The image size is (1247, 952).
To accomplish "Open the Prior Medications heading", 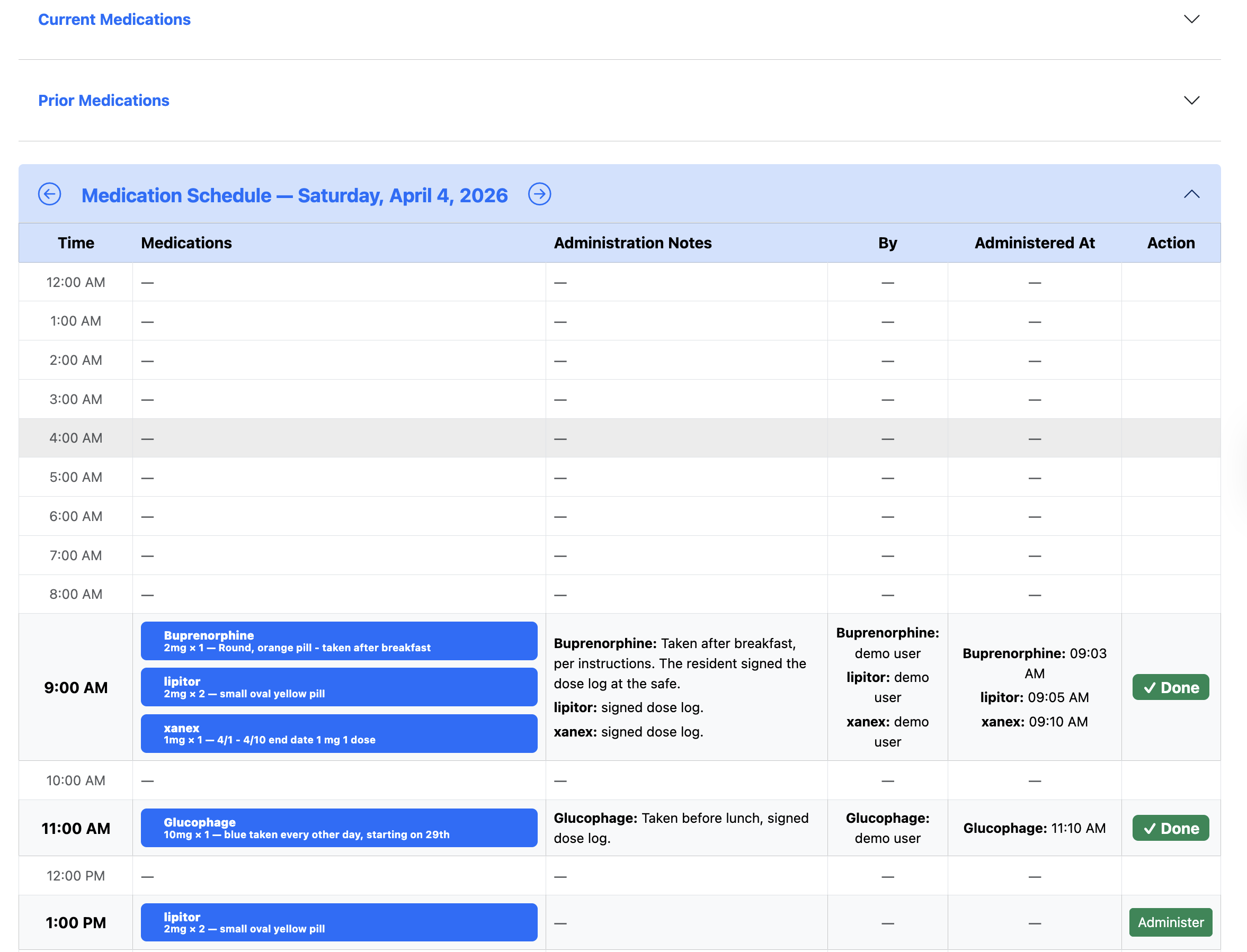I will click(103, 100).
